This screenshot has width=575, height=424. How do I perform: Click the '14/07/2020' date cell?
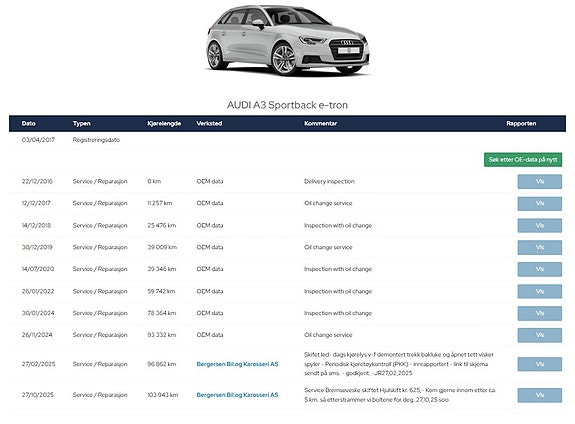point(38,269)
